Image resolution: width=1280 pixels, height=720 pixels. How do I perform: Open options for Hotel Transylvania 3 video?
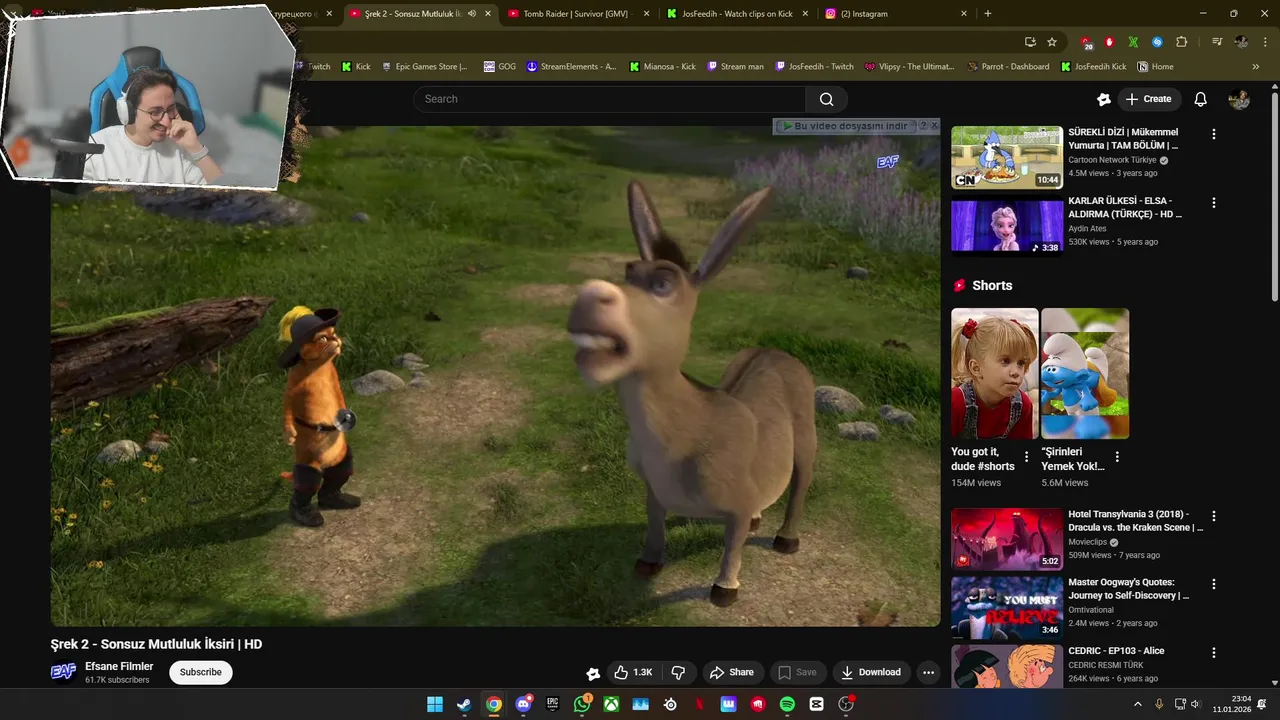click(1214, 517)
